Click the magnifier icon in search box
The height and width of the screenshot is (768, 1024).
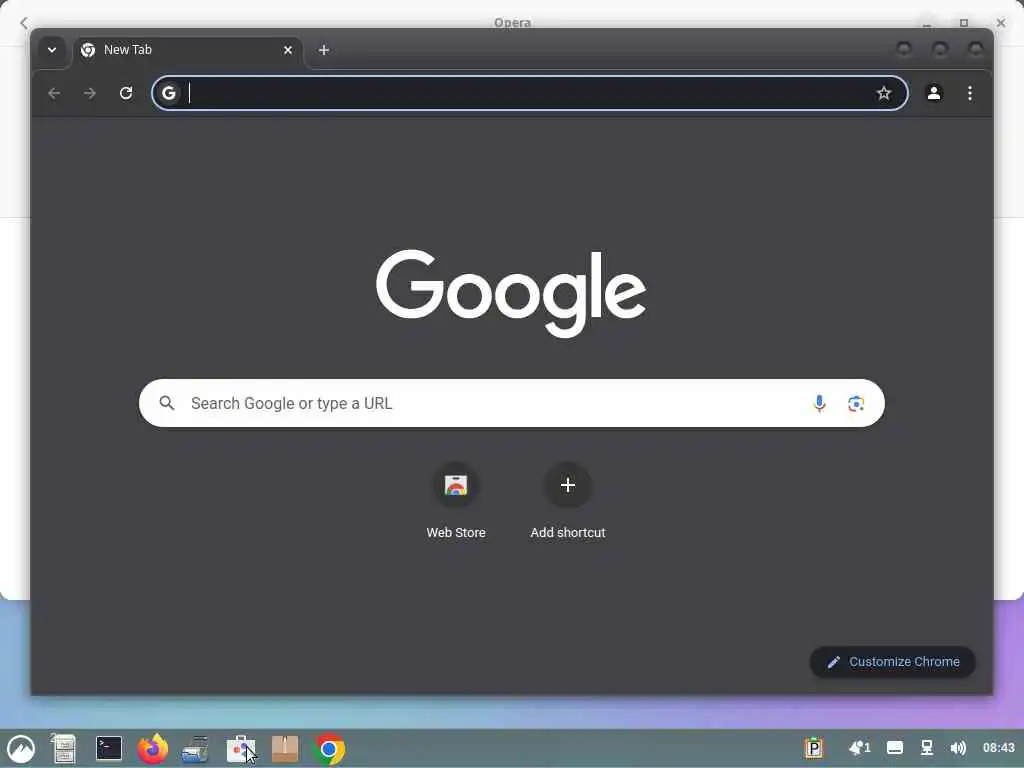[x=167, y=403]
